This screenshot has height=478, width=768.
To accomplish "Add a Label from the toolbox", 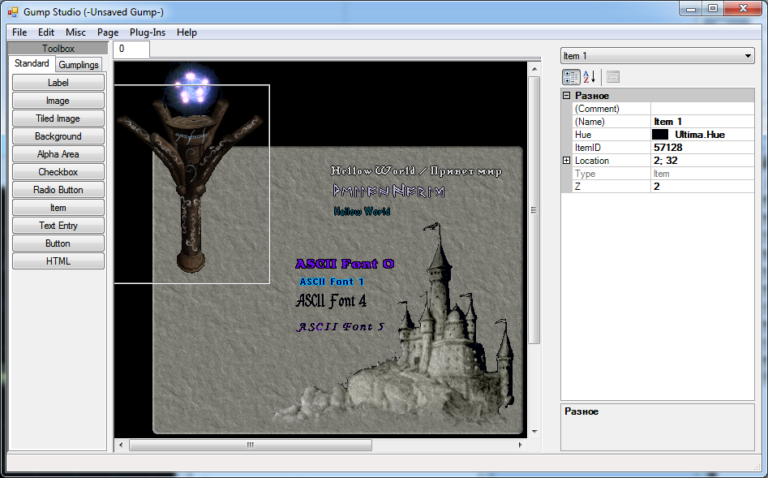I will point(57,83).
